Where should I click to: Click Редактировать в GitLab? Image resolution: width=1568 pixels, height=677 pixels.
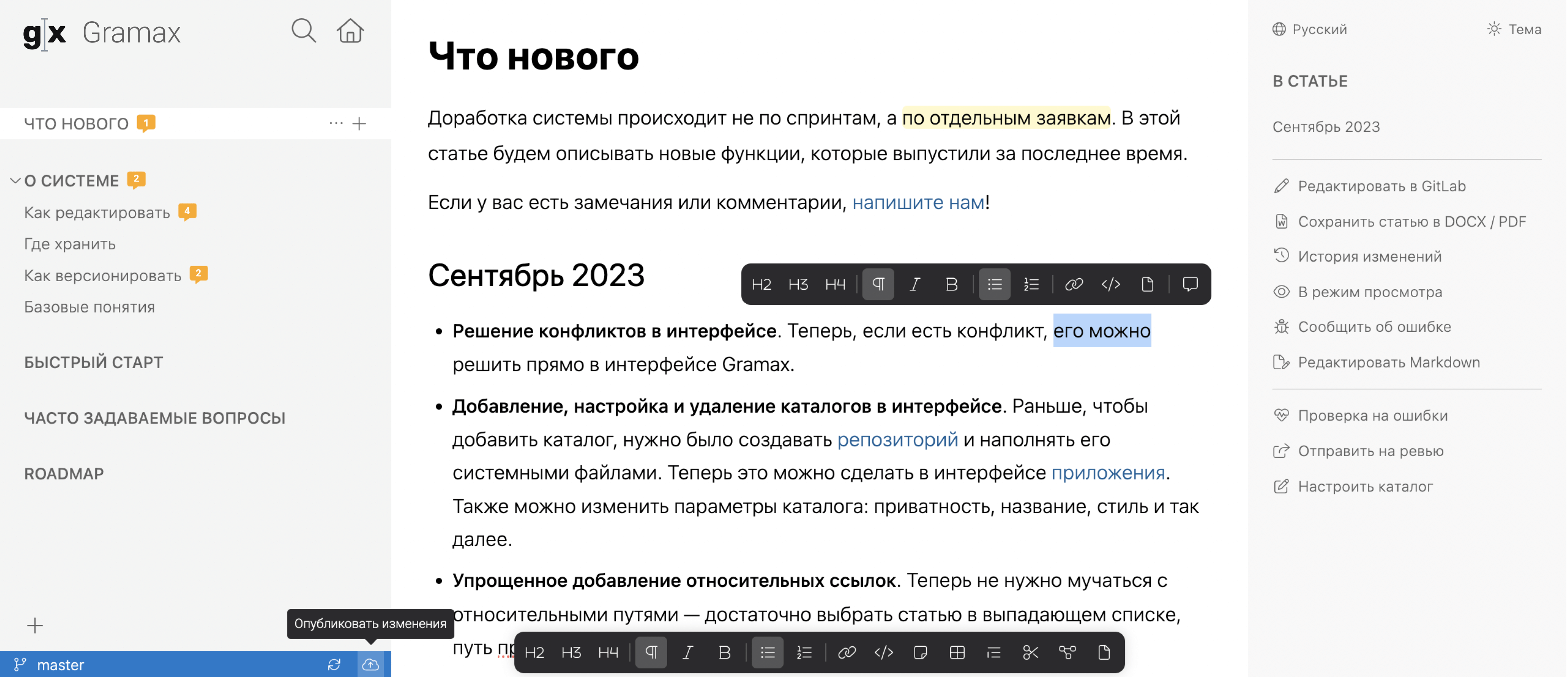[x=1370, y=186]
